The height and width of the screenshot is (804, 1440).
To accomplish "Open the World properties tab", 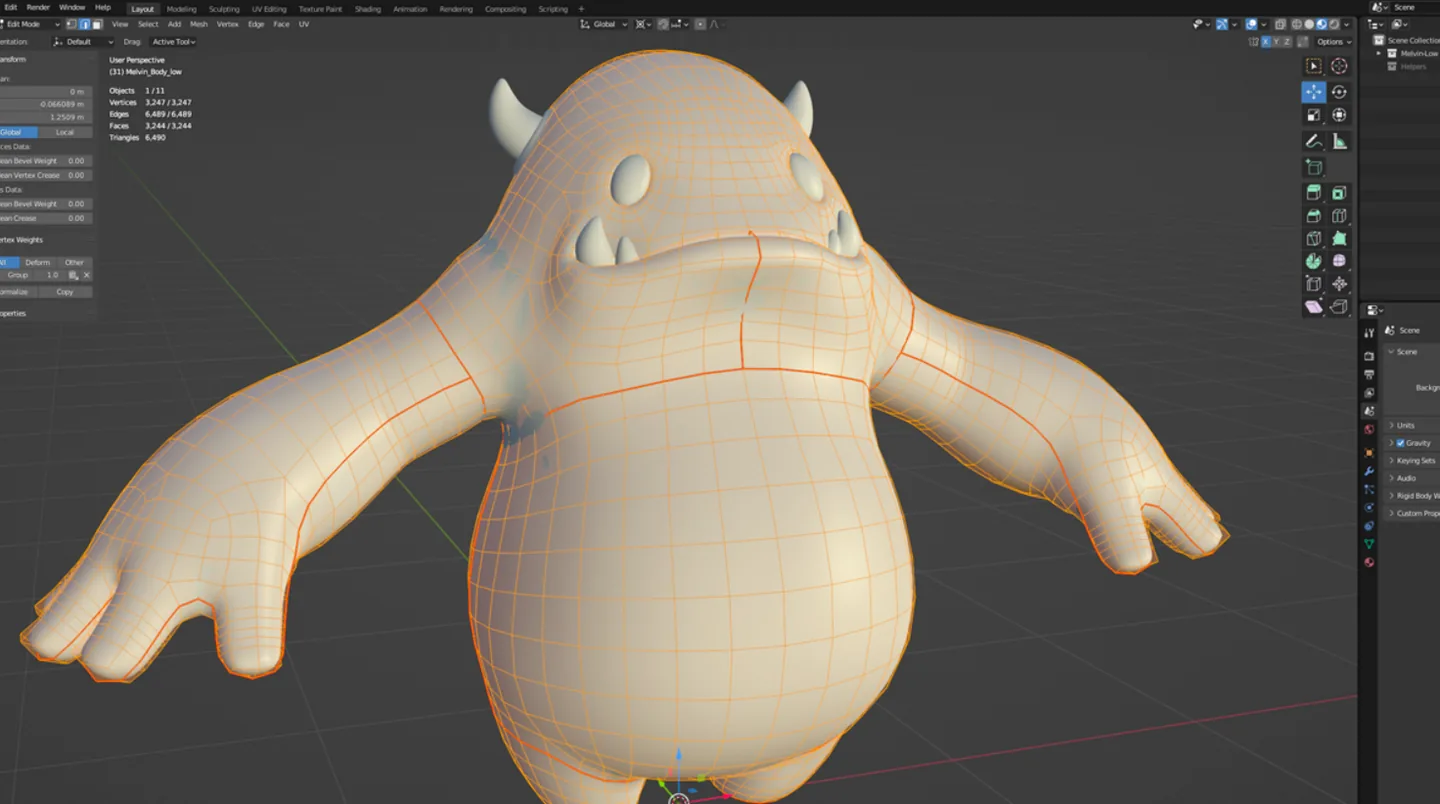I will pos(1369,429).
